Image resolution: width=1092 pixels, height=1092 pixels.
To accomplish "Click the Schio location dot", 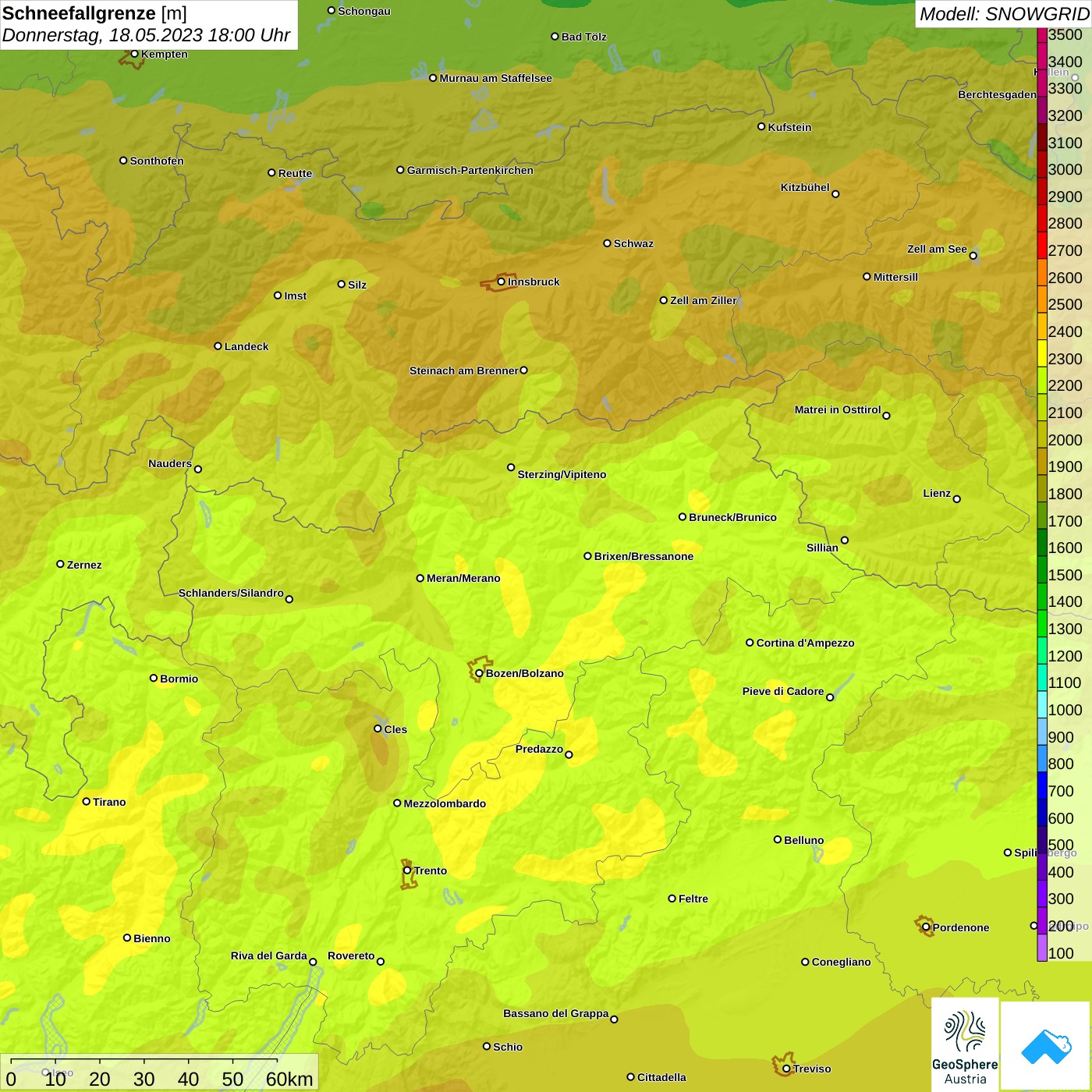I will (x=487, y=1046).
